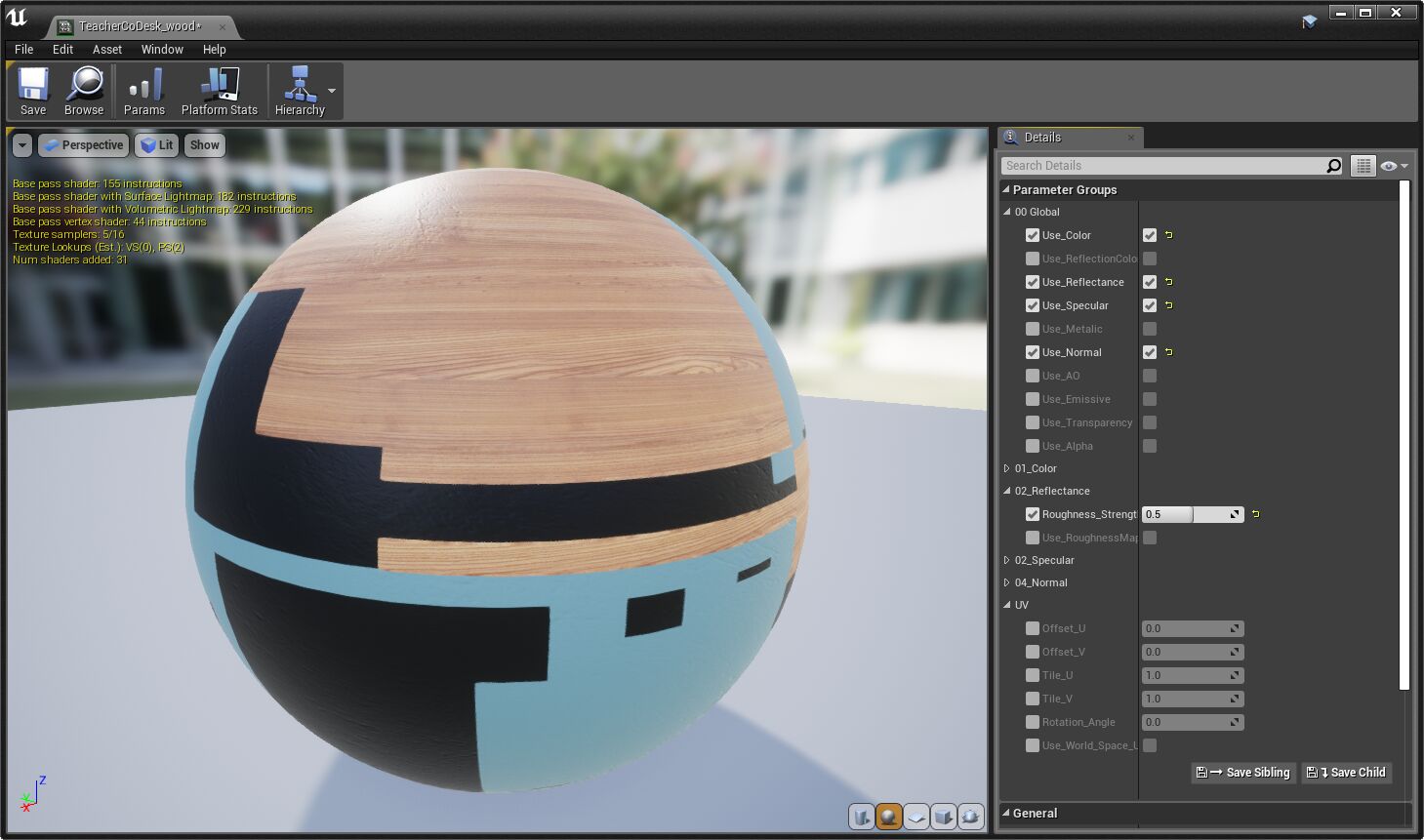The height and width of the screenshot is (840, 1424).
Task: Click the Save Sibling button
Action: click(1243, 772)
